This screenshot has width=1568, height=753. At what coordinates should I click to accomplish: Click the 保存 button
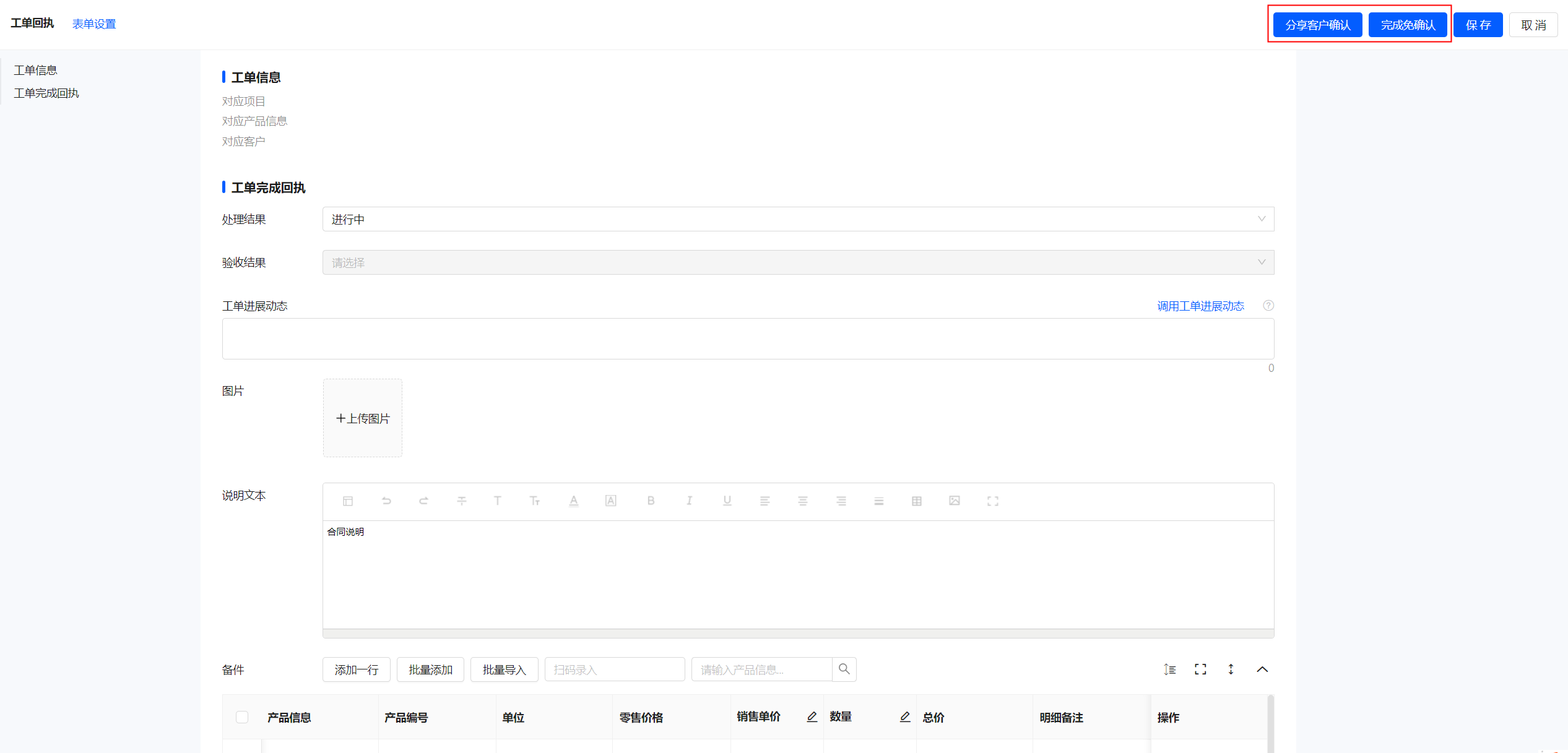(x=1478, y=25)
